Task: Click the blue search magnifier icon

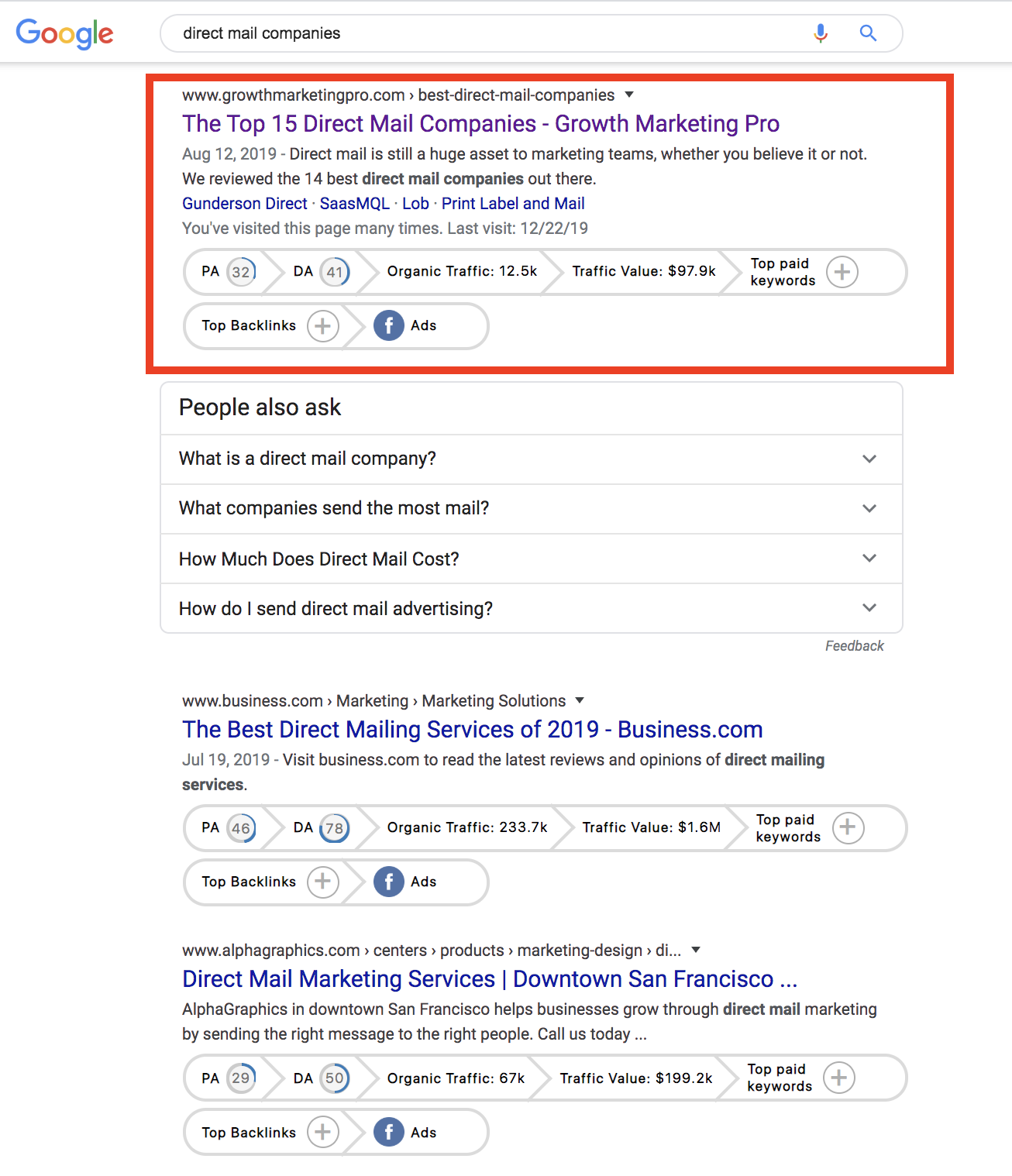Action: coord(868,33)
